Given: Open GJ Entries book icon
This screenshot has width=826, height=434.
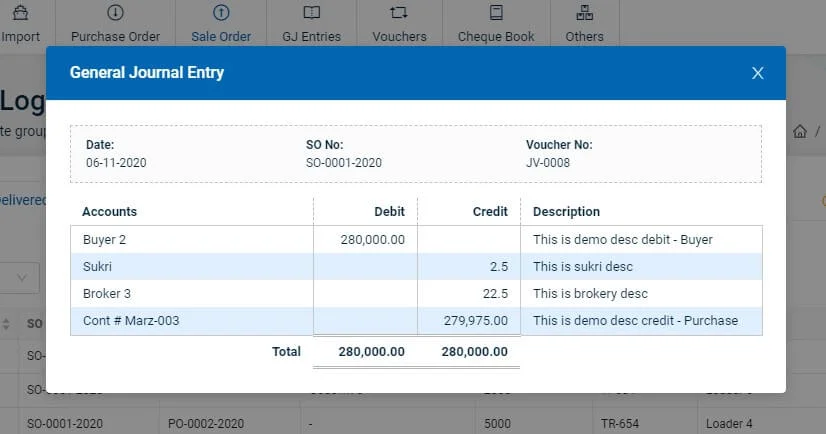Looking at the screenshot, I should [x=311, y=14].
